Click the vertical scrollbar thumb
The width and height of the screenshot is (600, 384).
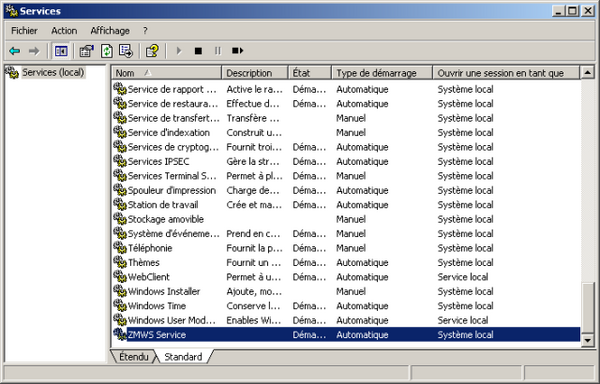[x=587, y=308]
